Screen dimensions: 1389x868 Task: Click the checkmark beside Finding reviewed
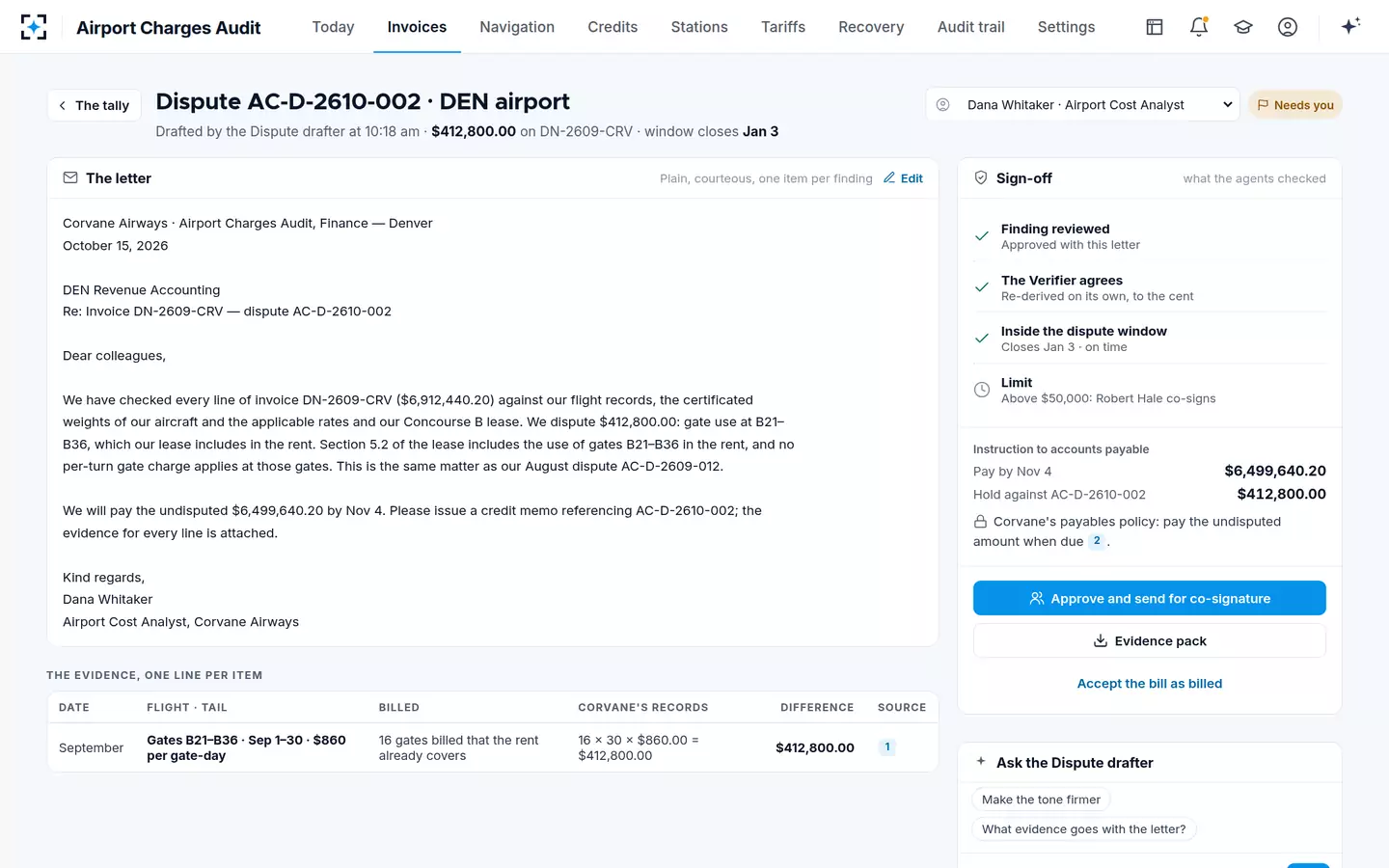click(982, 236)
